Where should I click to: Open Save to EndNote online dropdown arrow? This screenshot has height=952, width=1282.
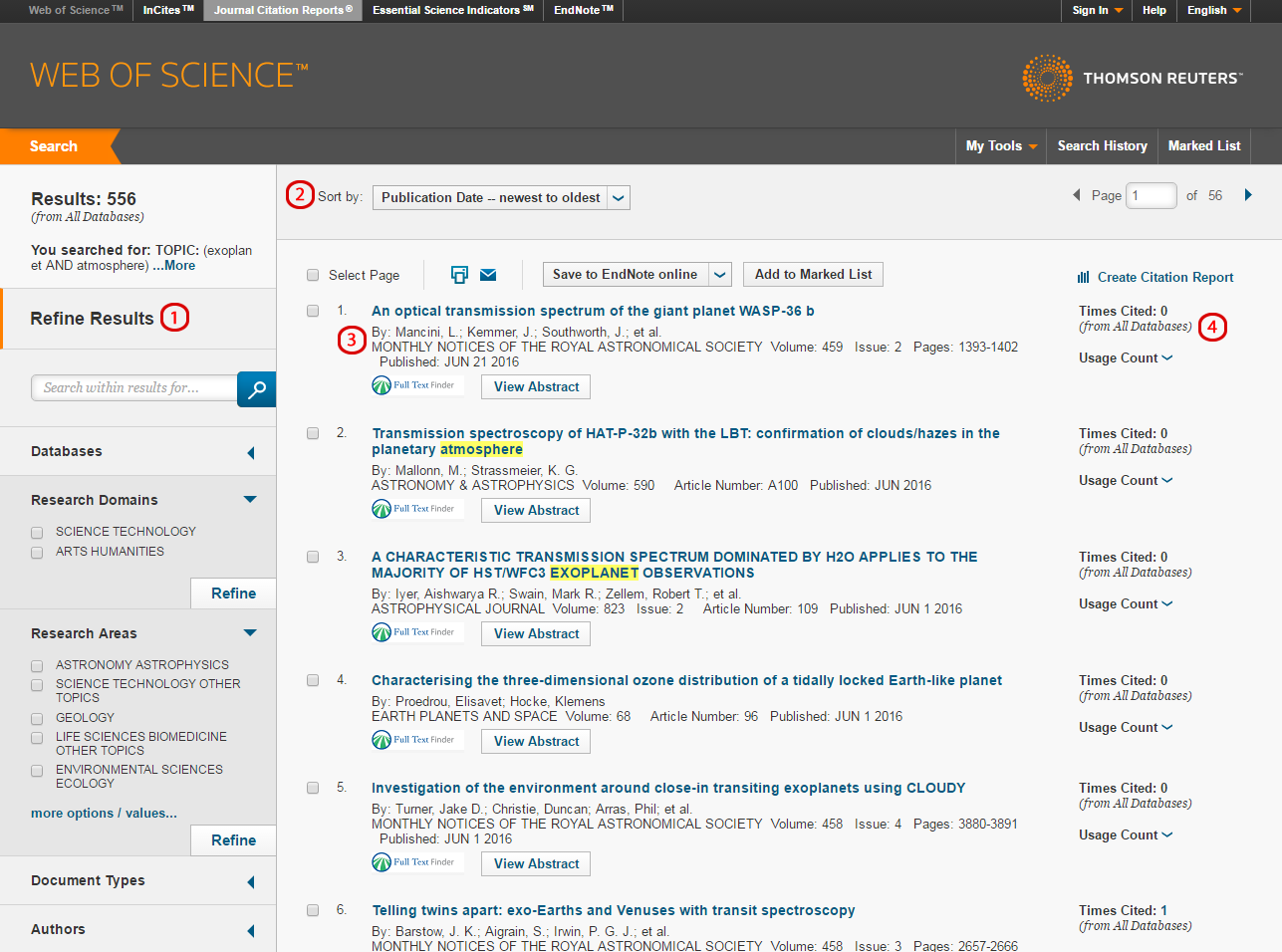click(x=720, y=275)
